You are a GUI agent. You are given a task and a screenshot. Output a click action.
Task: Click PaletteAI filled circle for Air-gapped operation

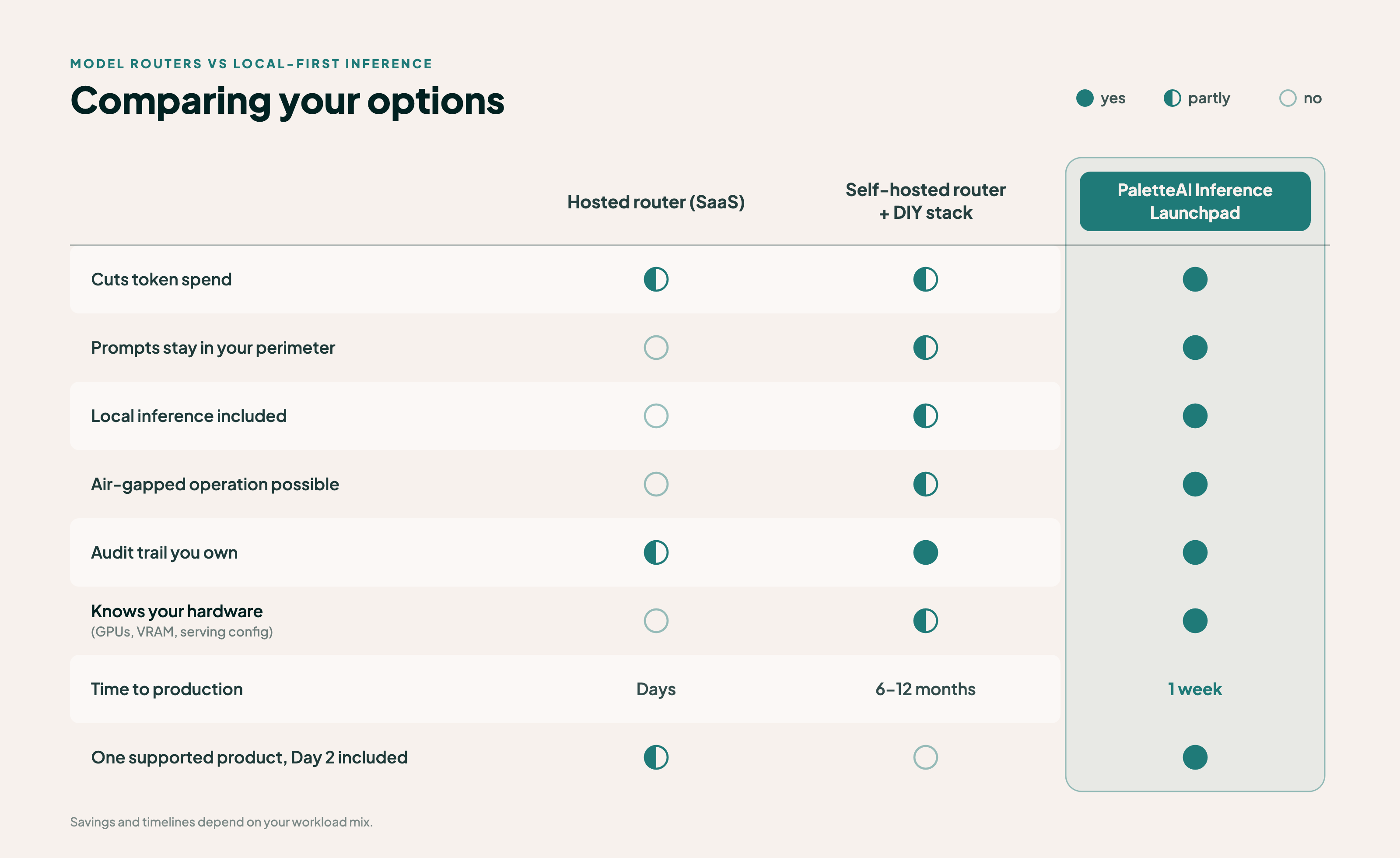point(1195,484)
